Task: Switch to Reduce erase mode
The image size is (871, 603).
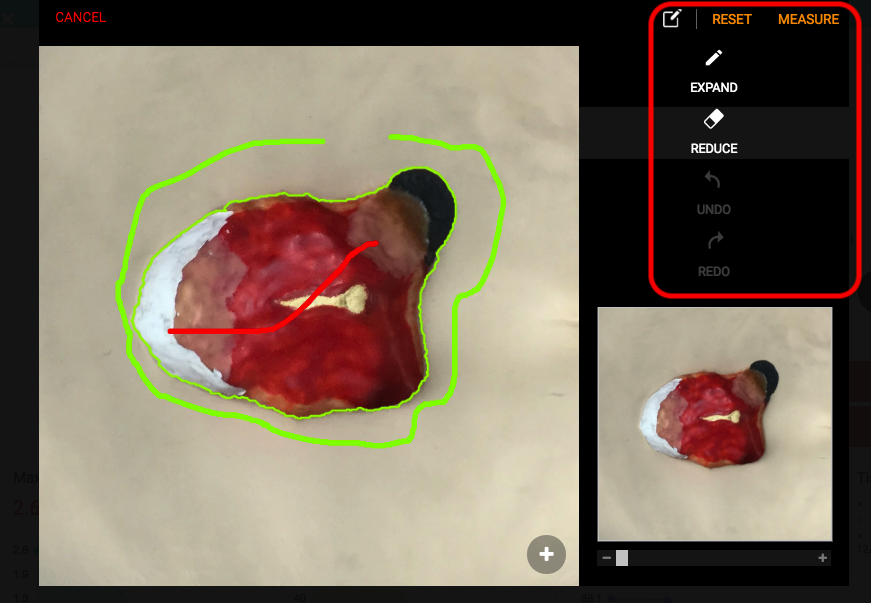Action: [713, 131]
